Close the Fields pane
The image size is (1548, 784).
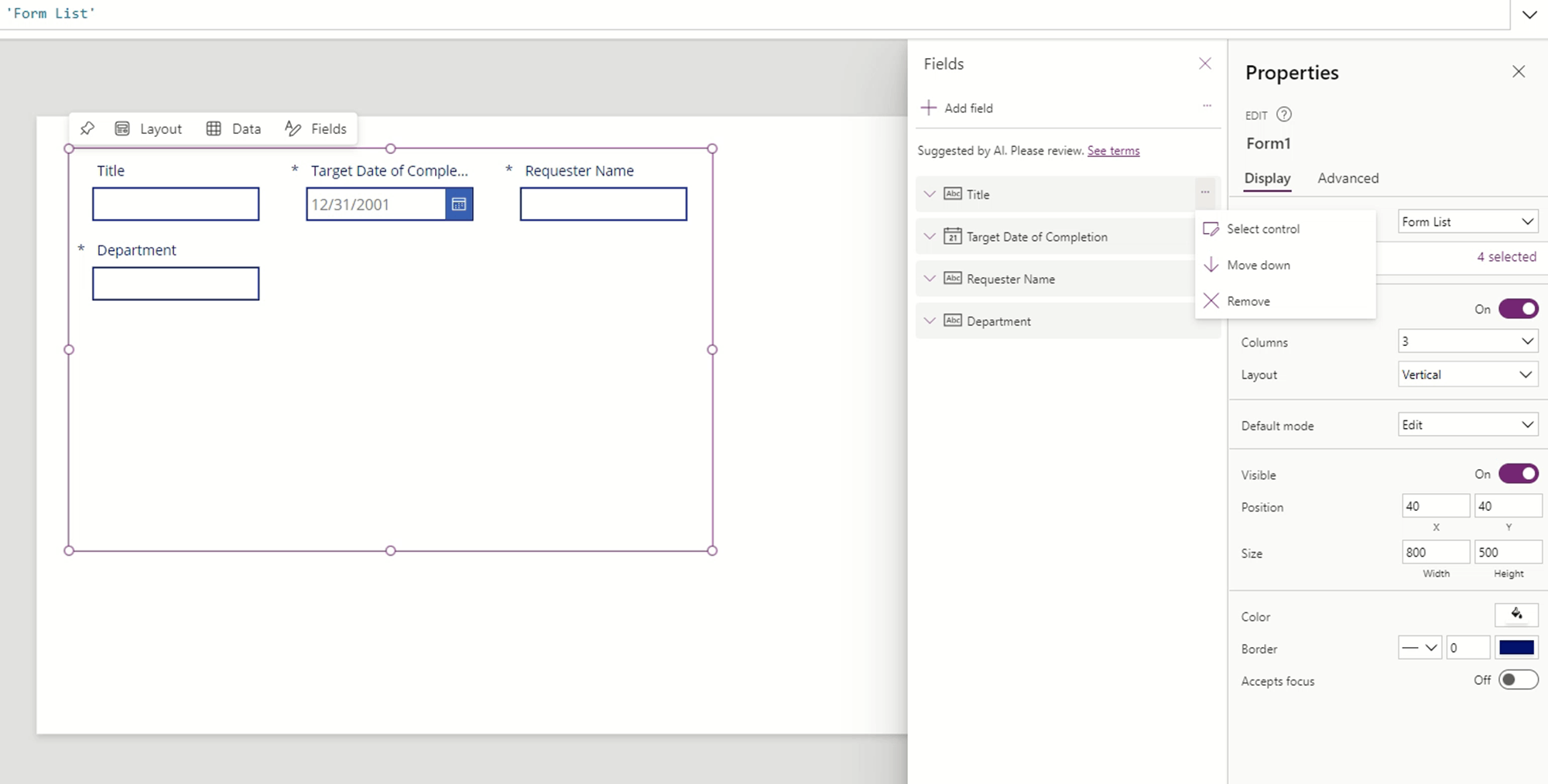coord(1205,63)
